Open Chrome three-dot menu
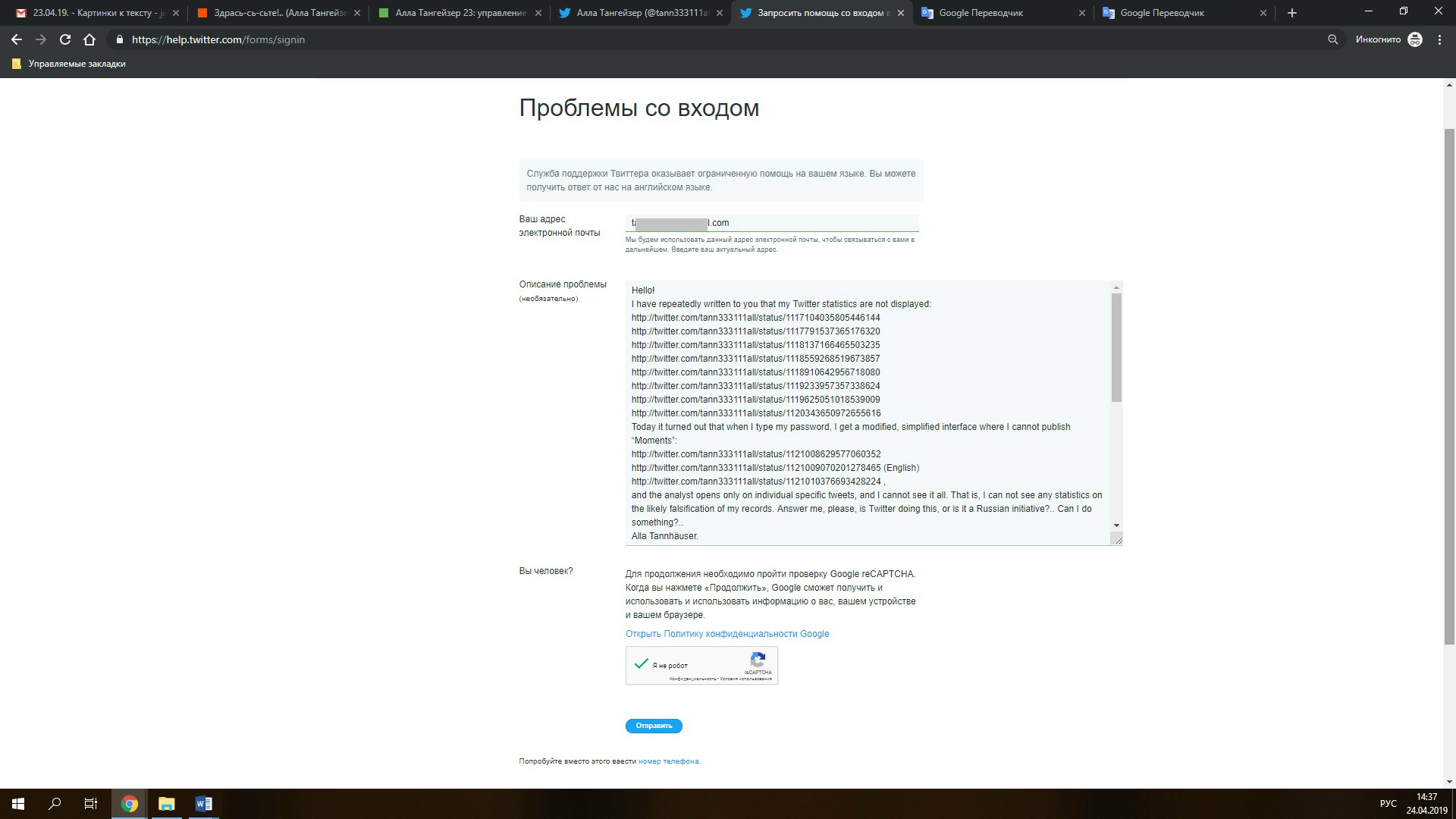The width and height of the screenshot is (1456, 819). 1439,39
